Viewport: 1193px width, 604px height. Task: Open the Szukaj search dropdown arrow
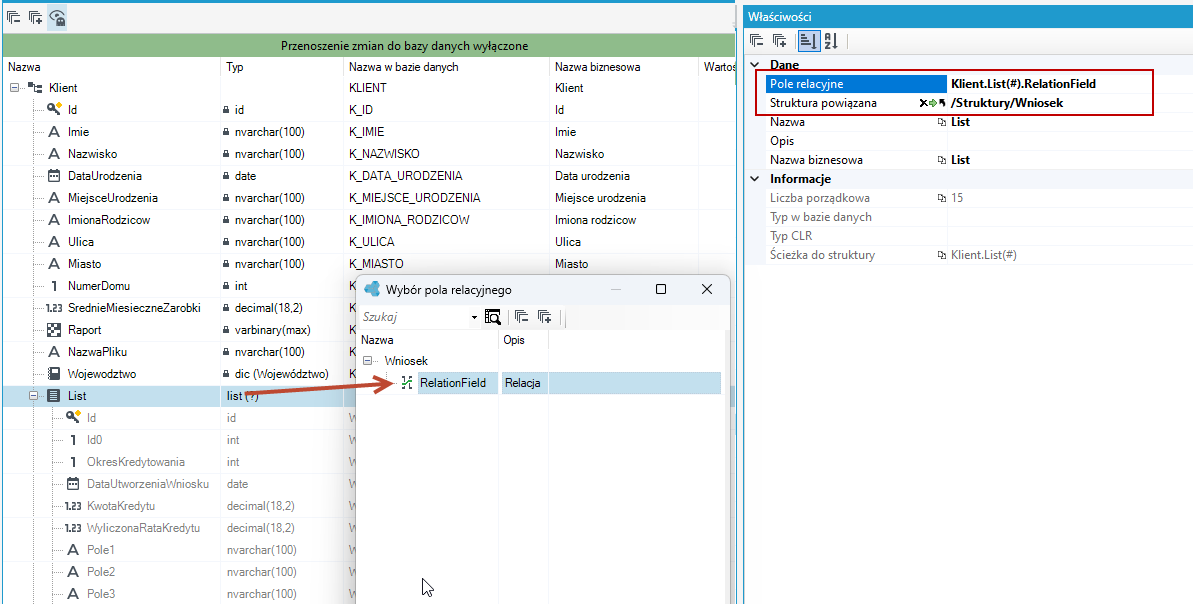coord(474,317)
